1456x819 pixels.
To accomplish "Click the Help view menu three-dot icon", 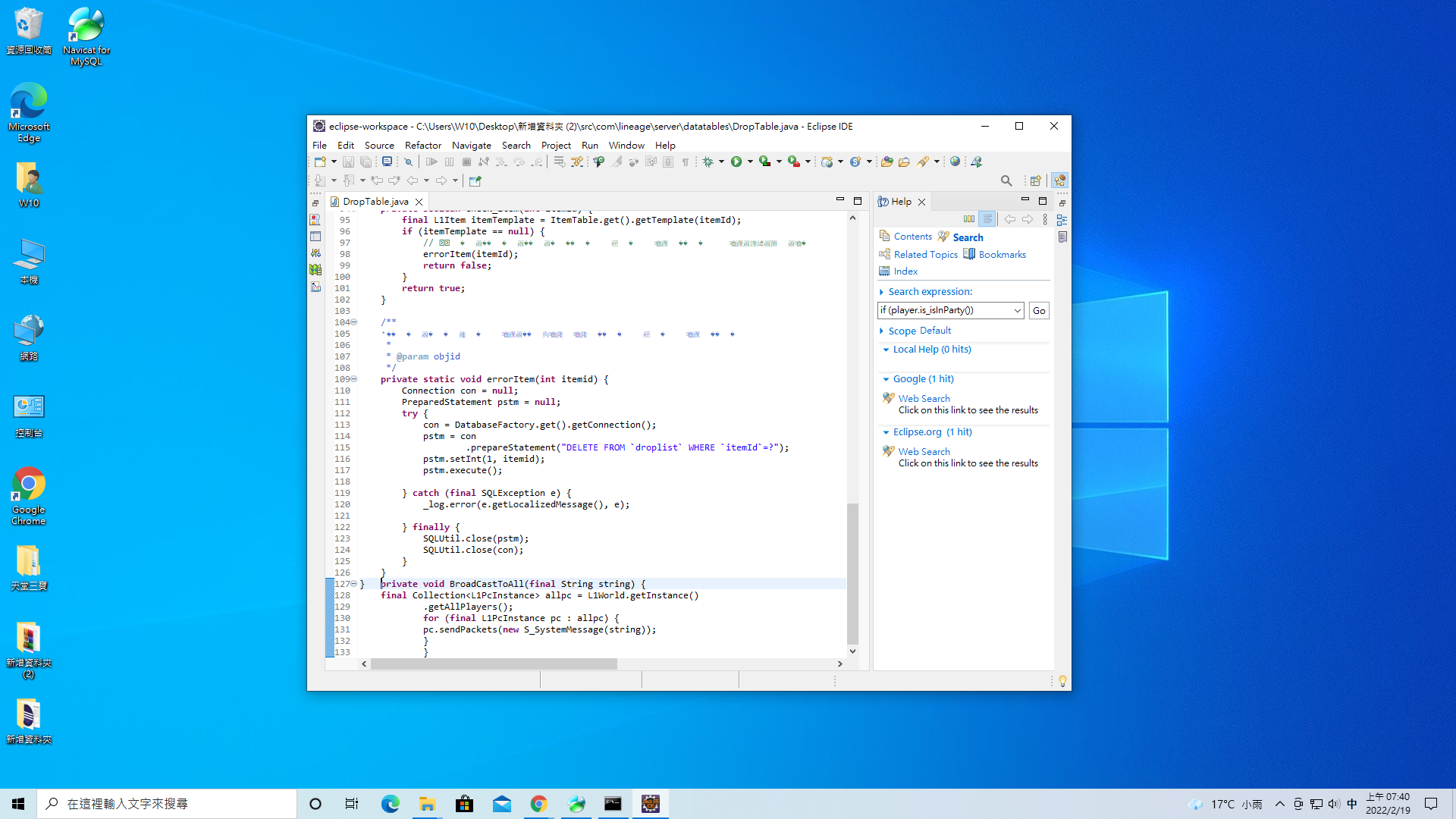I will point(1045,219).
